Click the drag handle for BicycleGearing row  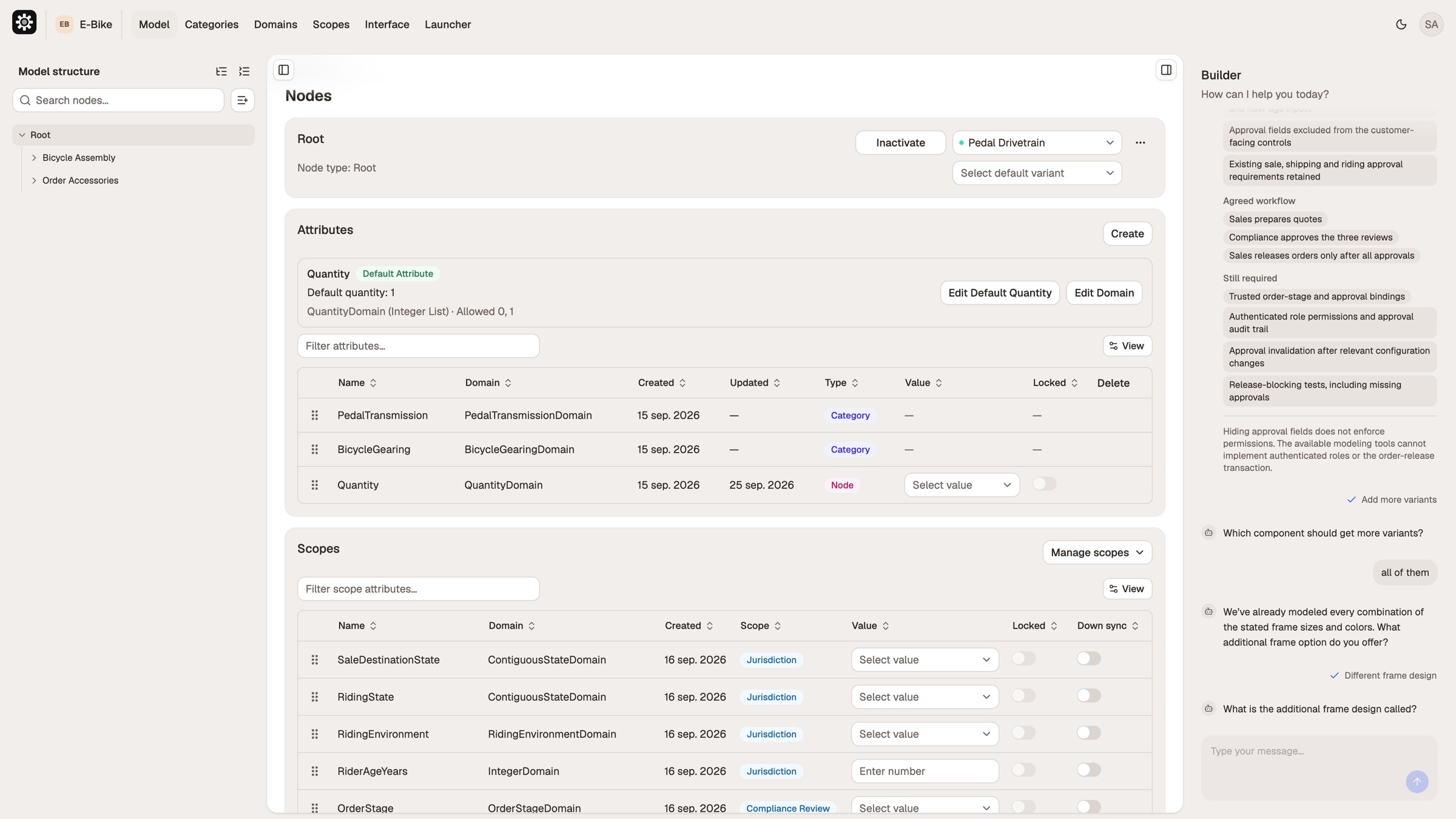click(314, 450)
